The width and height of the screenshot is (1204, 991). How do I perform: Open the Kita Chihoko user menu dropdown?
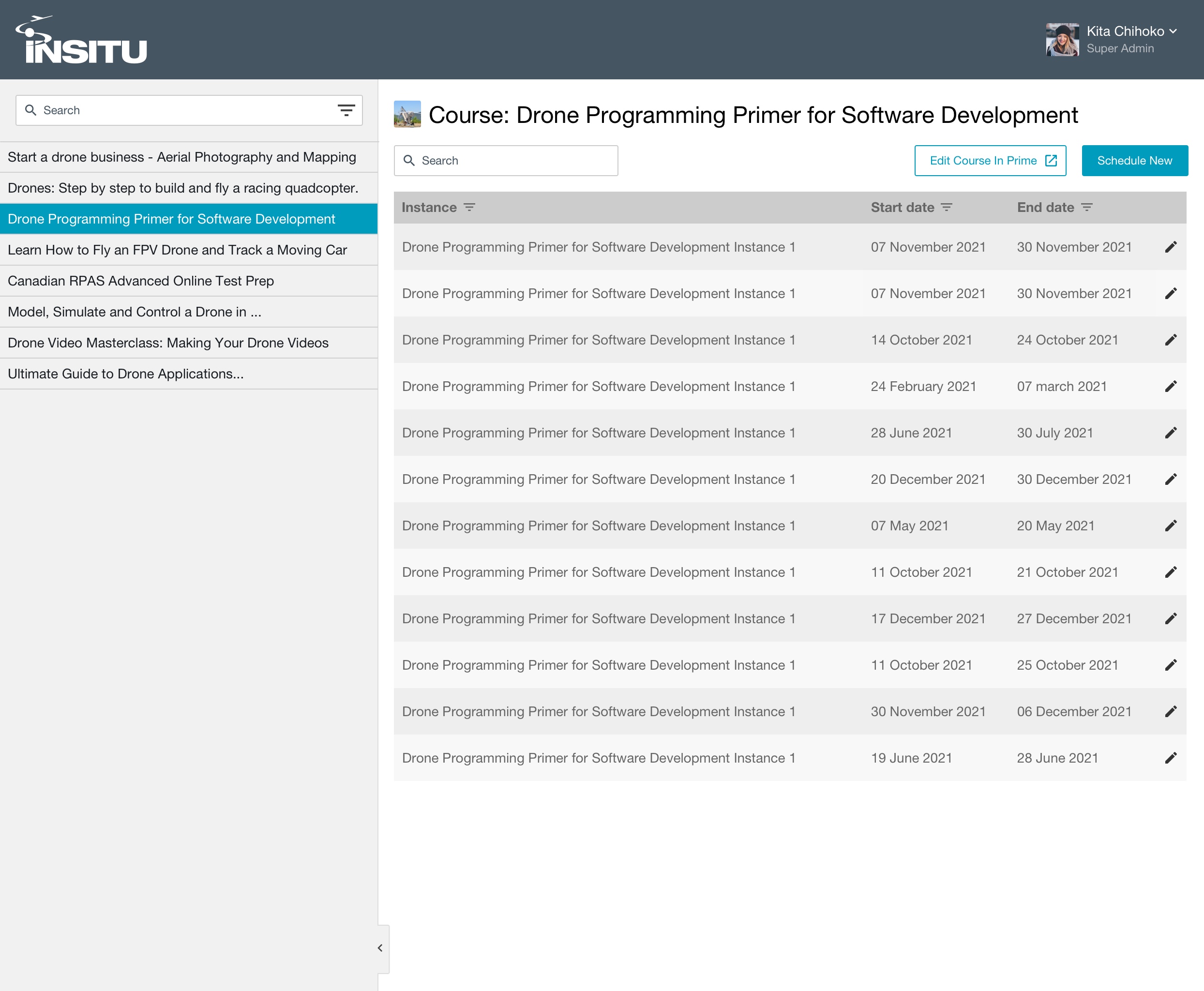click(x=1173, y=31)
